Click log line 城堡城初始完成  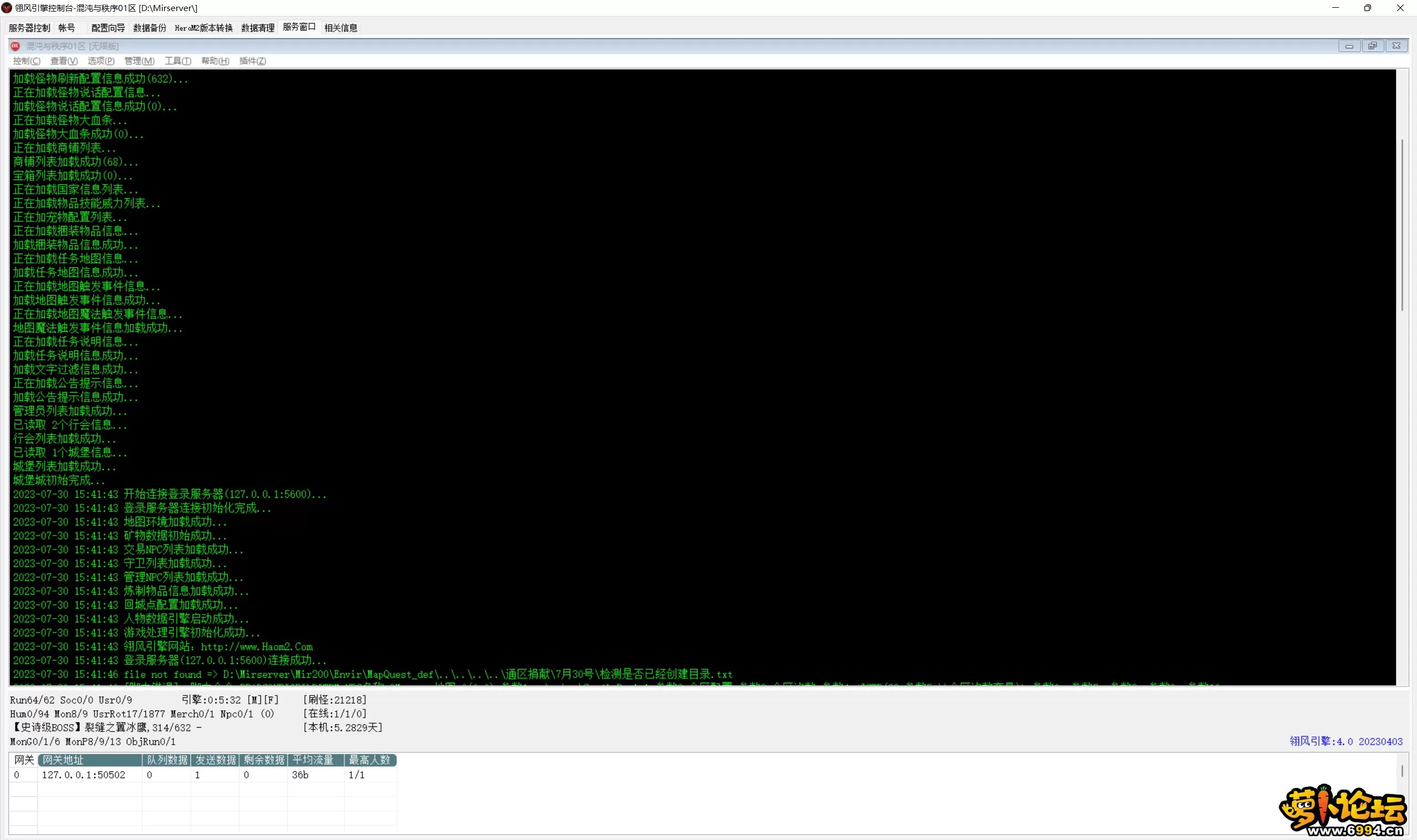point(59,480)
